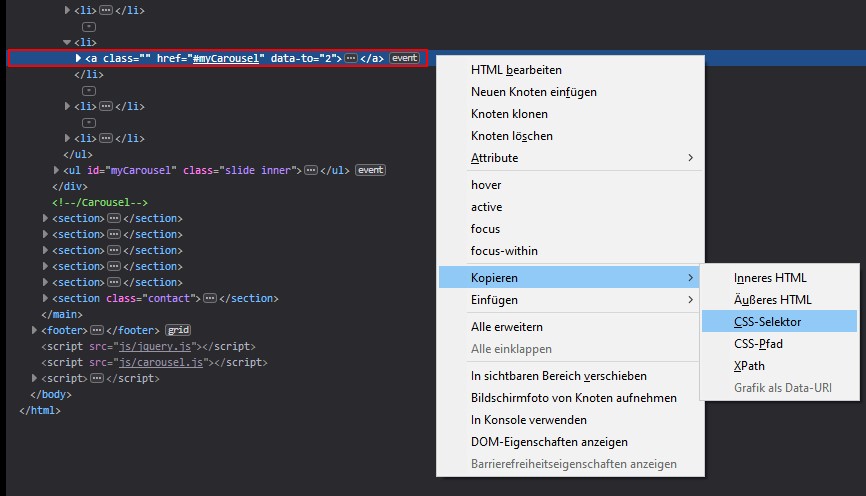The height and width of the screenshot is (496, 866).
Task: Choose Knoten klonen
Action: coord(571,114)
